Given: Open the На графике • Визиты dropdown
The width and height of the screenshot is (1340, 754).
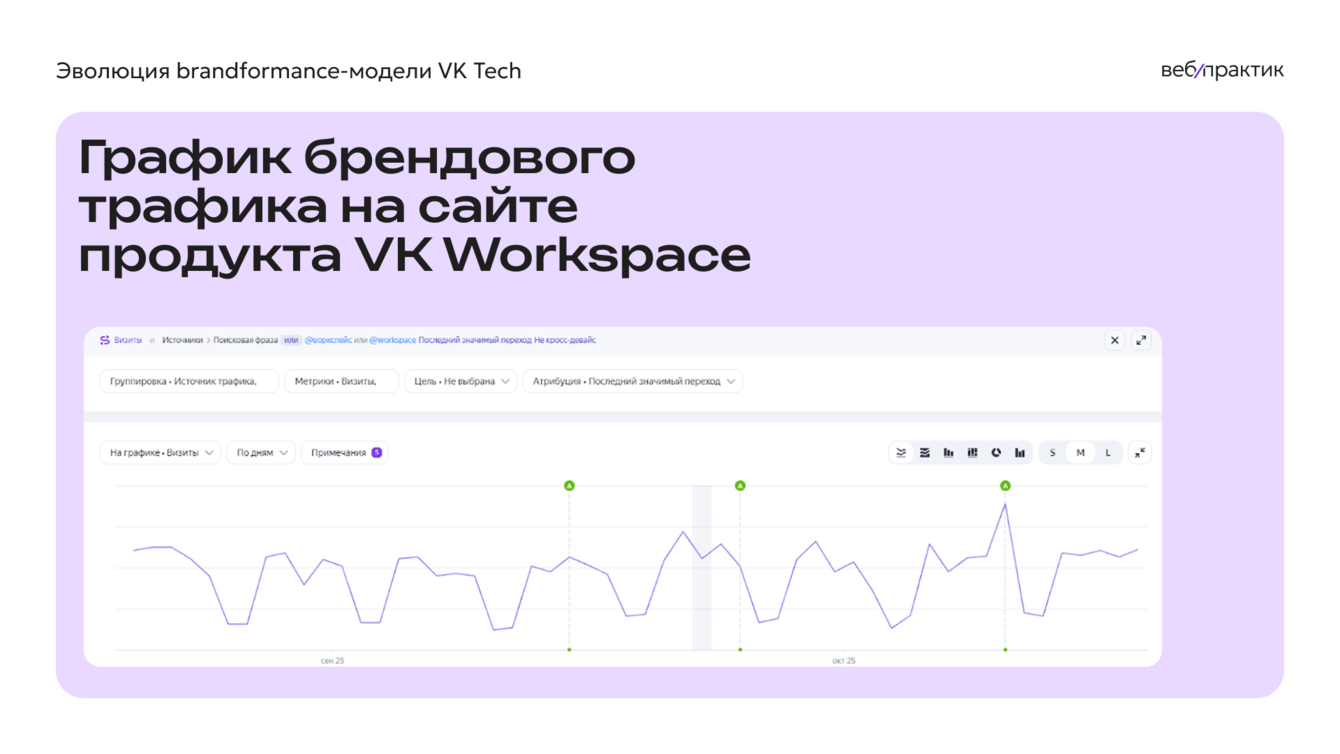Looking at the screenshot, I should [160, 453].
